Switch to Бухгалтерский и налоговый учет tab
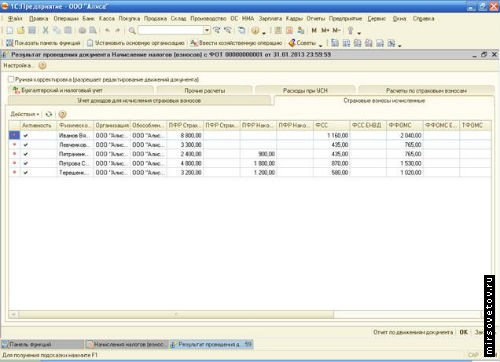 [81, 90]
